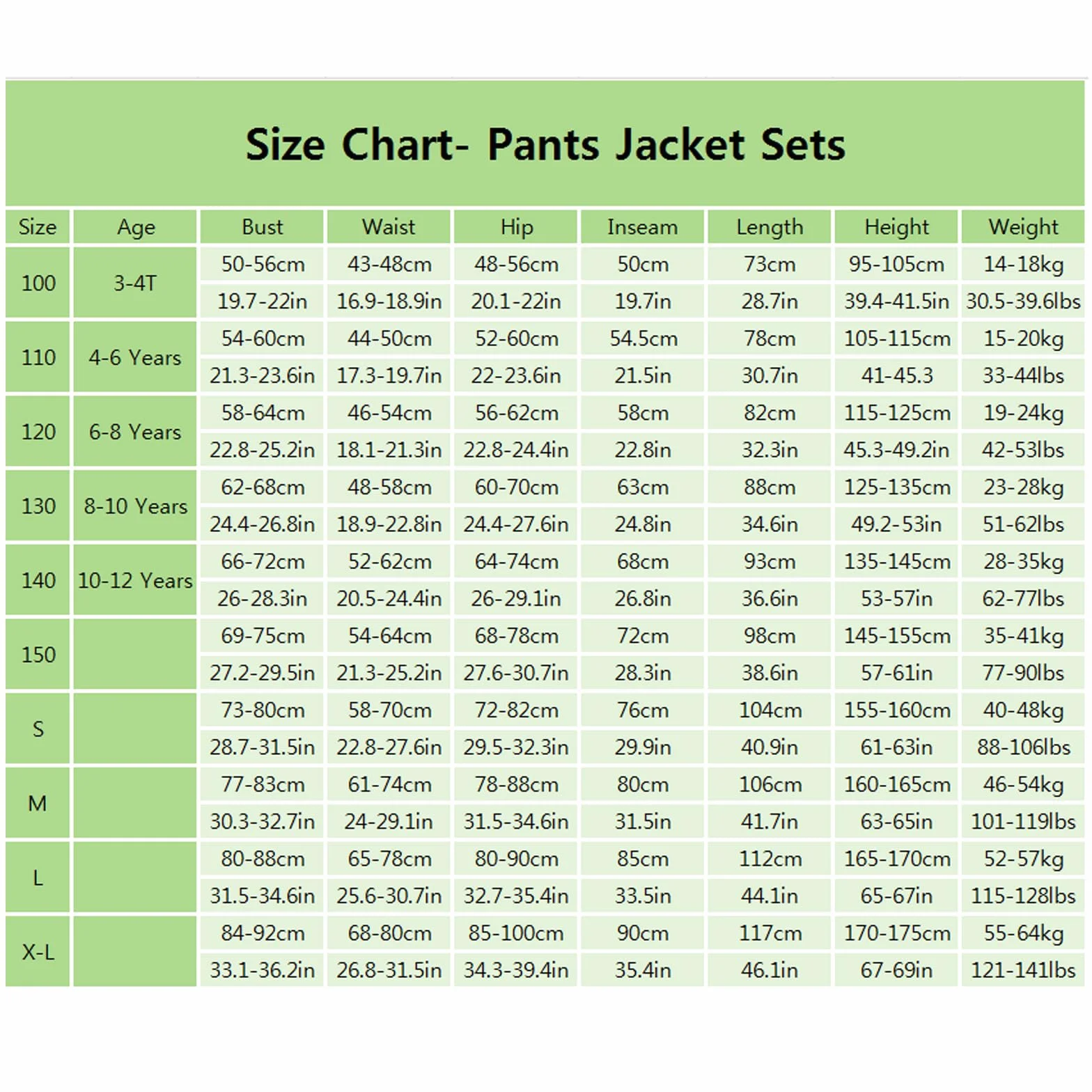Click the 170-175cm height cell
This screenshot has width=1092, height=1092.
click(896, 933)
